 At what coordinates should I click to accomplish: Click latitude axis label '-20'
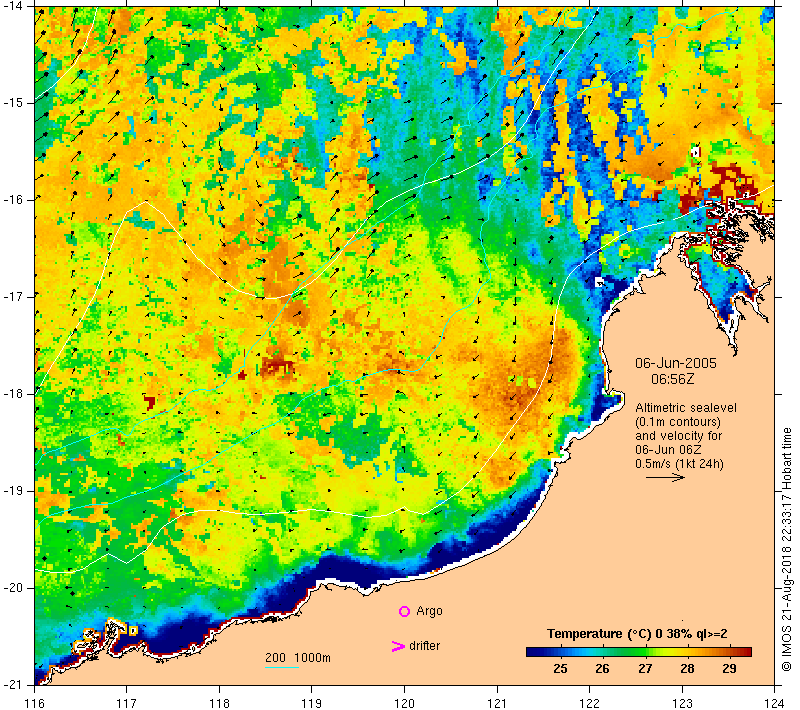(12, 588)
